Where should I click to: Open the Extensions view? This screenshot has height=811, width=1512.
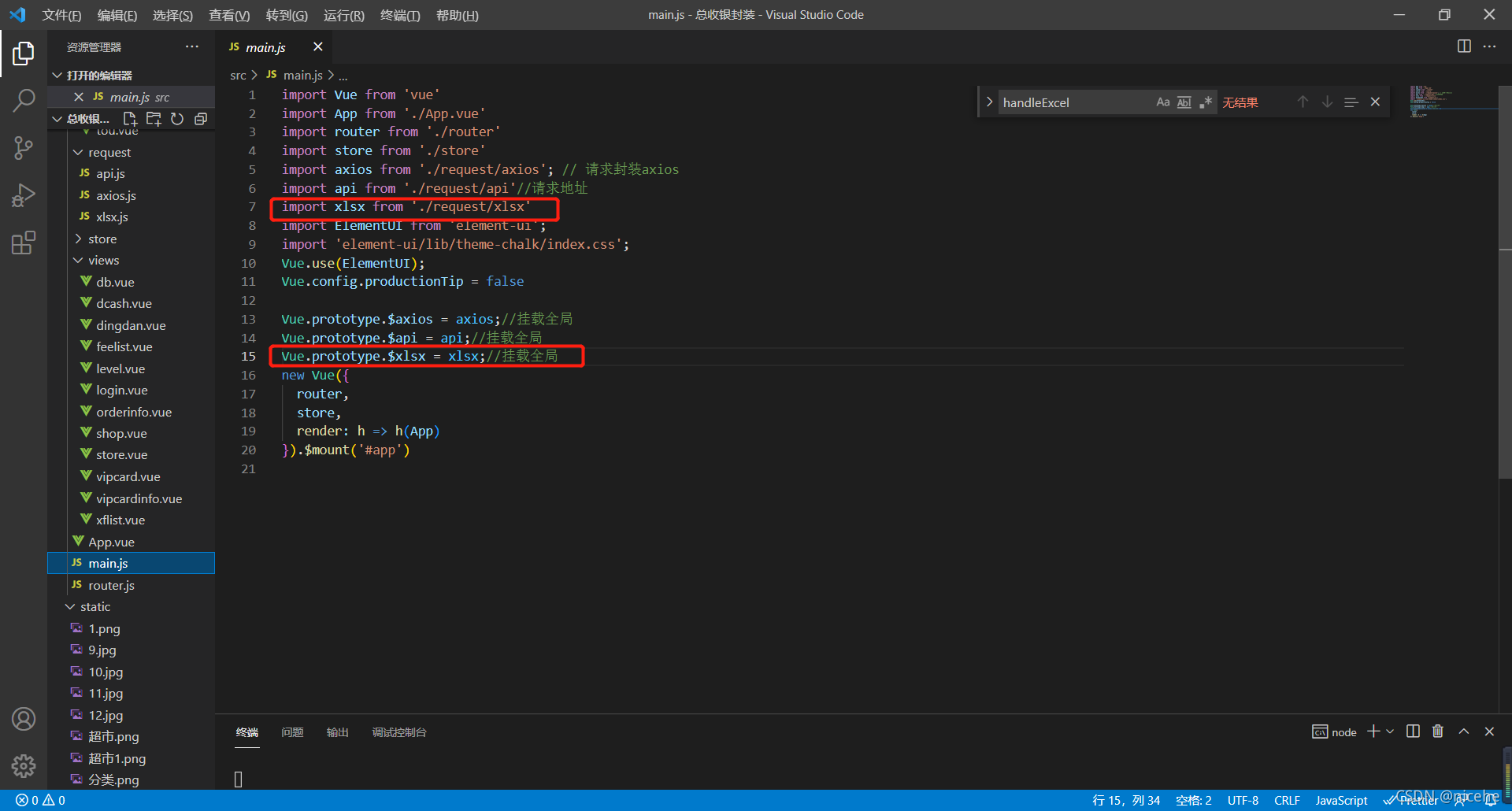coord(24,243)
